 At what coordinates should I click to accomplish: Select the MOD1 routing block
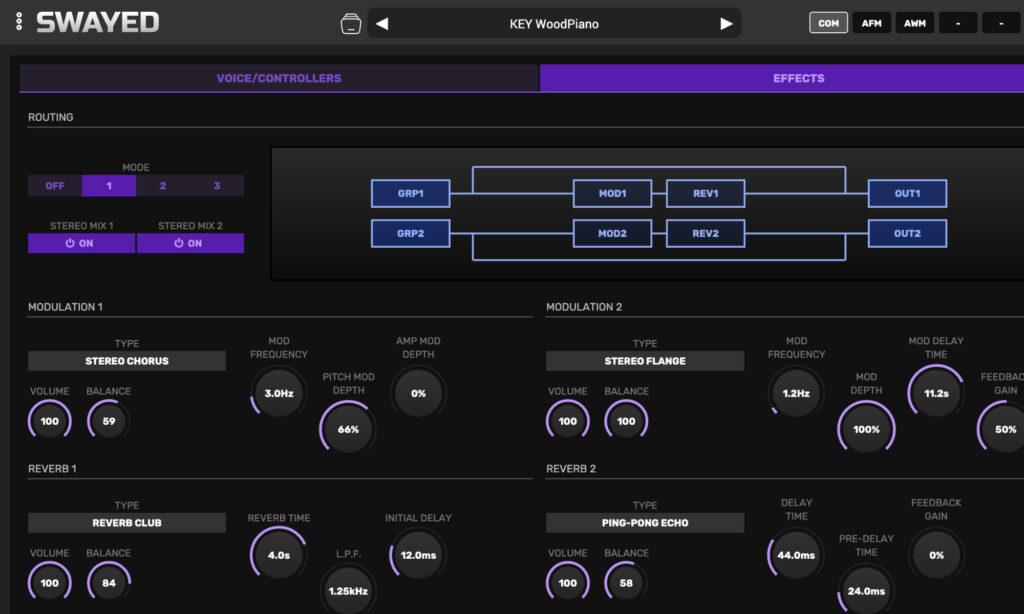[x=612, y=193]
